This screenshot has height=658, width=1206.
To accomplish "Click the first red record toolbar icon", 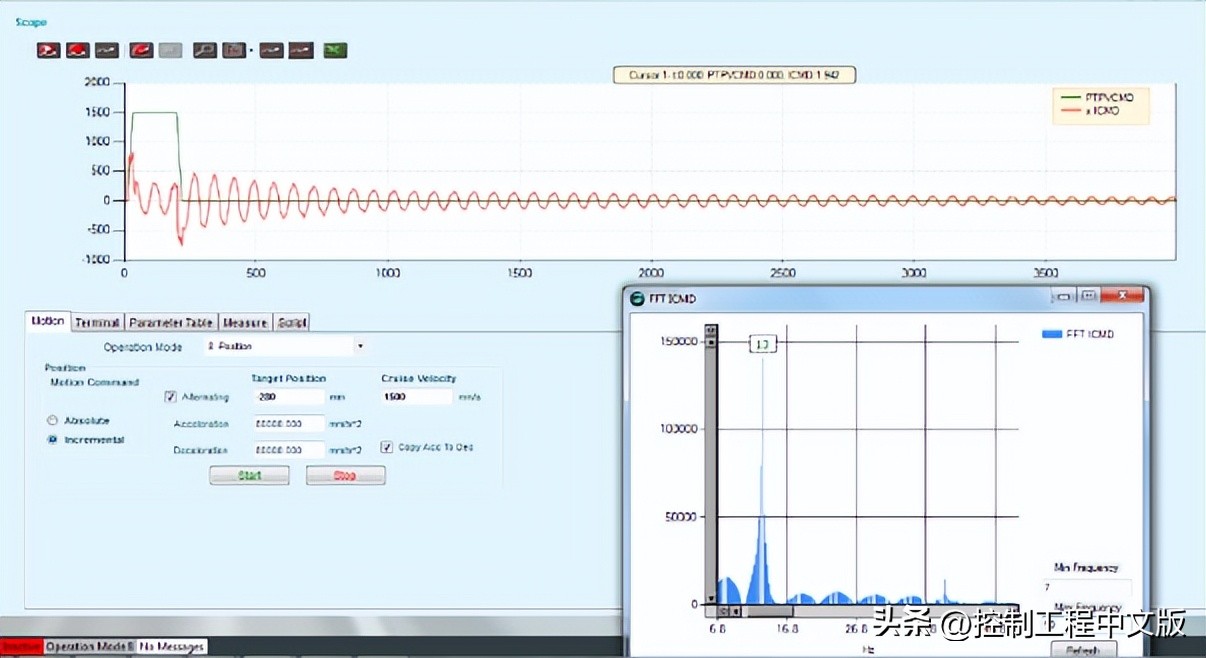I will [48, 50].
